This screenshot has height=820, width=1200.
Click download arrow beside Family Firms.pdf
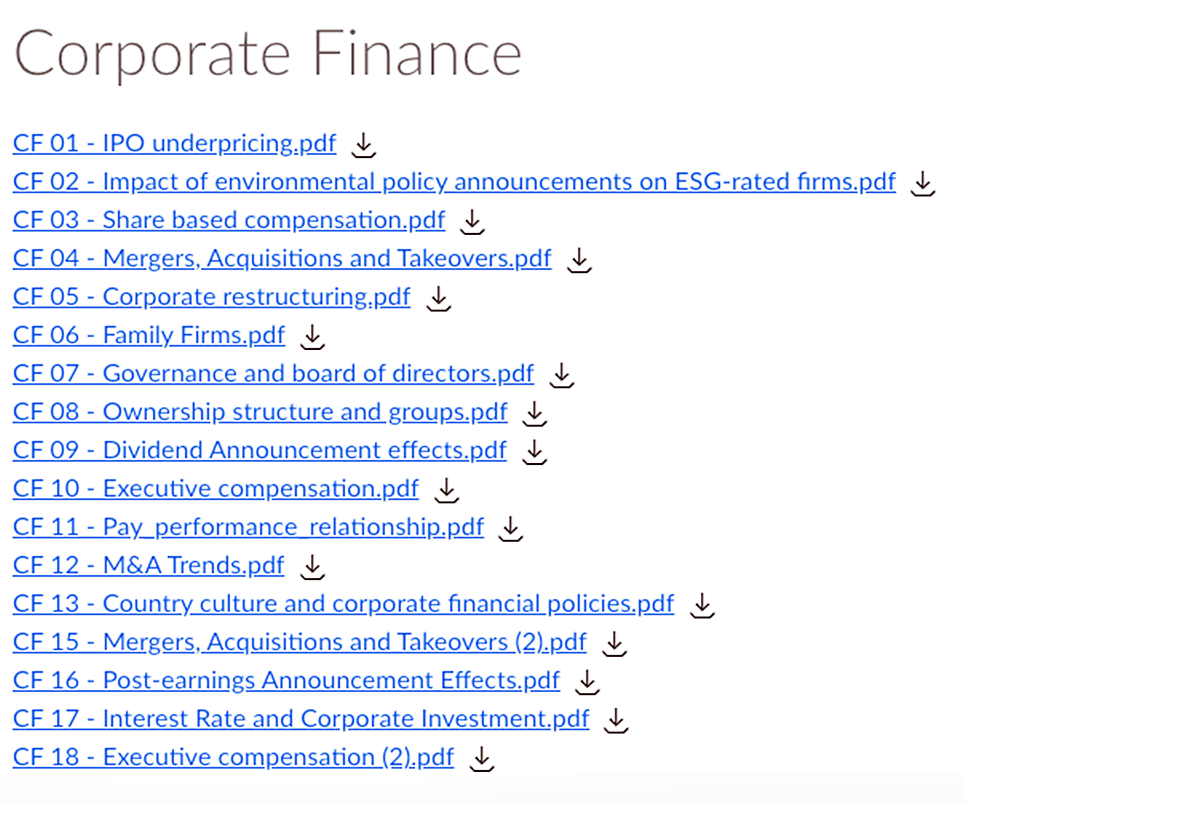(x=313, y=336)
